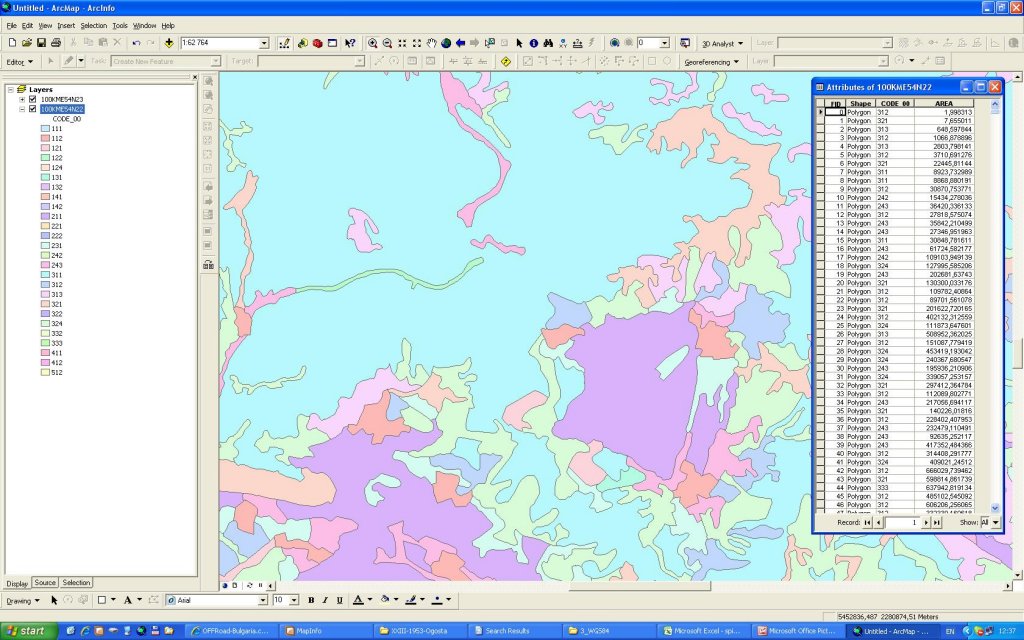Click the CODE_00 column header
This screenshot has height=640, width=1024.
pyautogui.click(x=895, y=103)
